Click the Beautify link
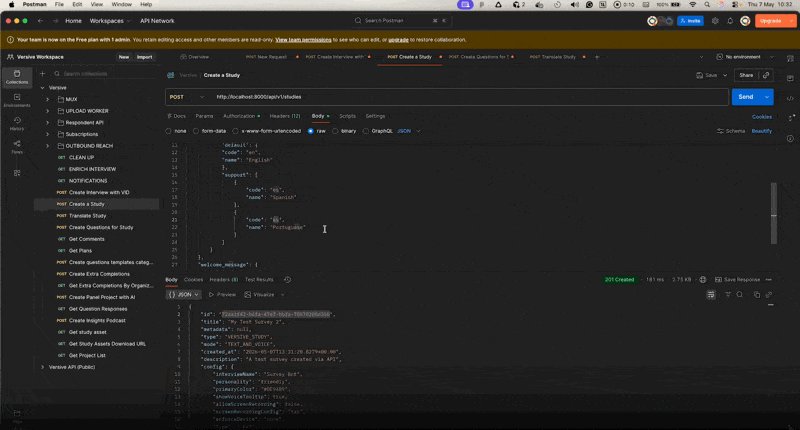This screenshot has height=430, width=800. pyautogui.click(x=762, y=131)
